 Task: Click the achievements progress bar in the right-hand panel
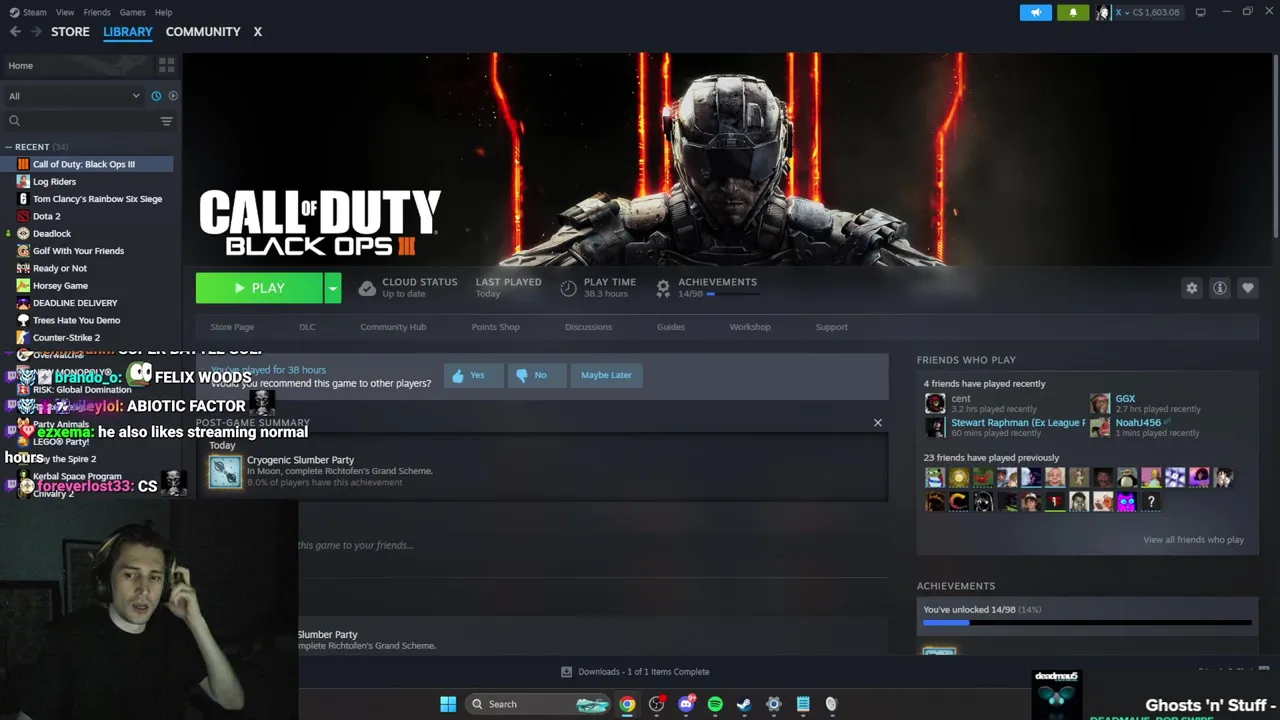(x=1087, y=623)
